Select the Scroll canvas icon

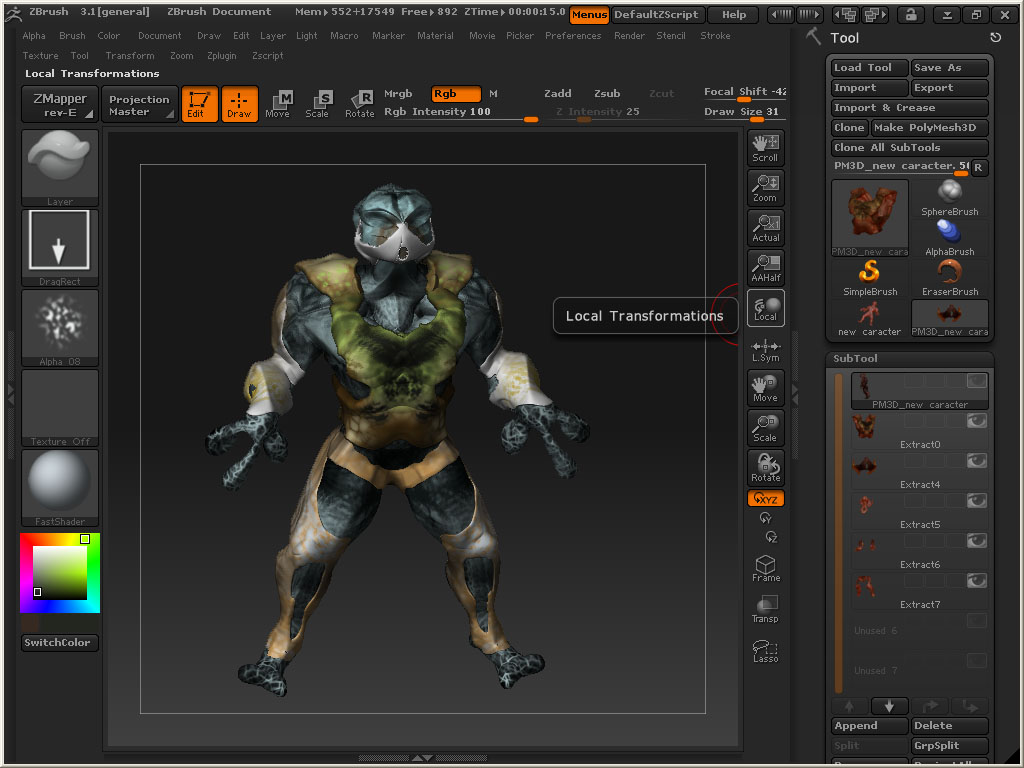point(765,147)
